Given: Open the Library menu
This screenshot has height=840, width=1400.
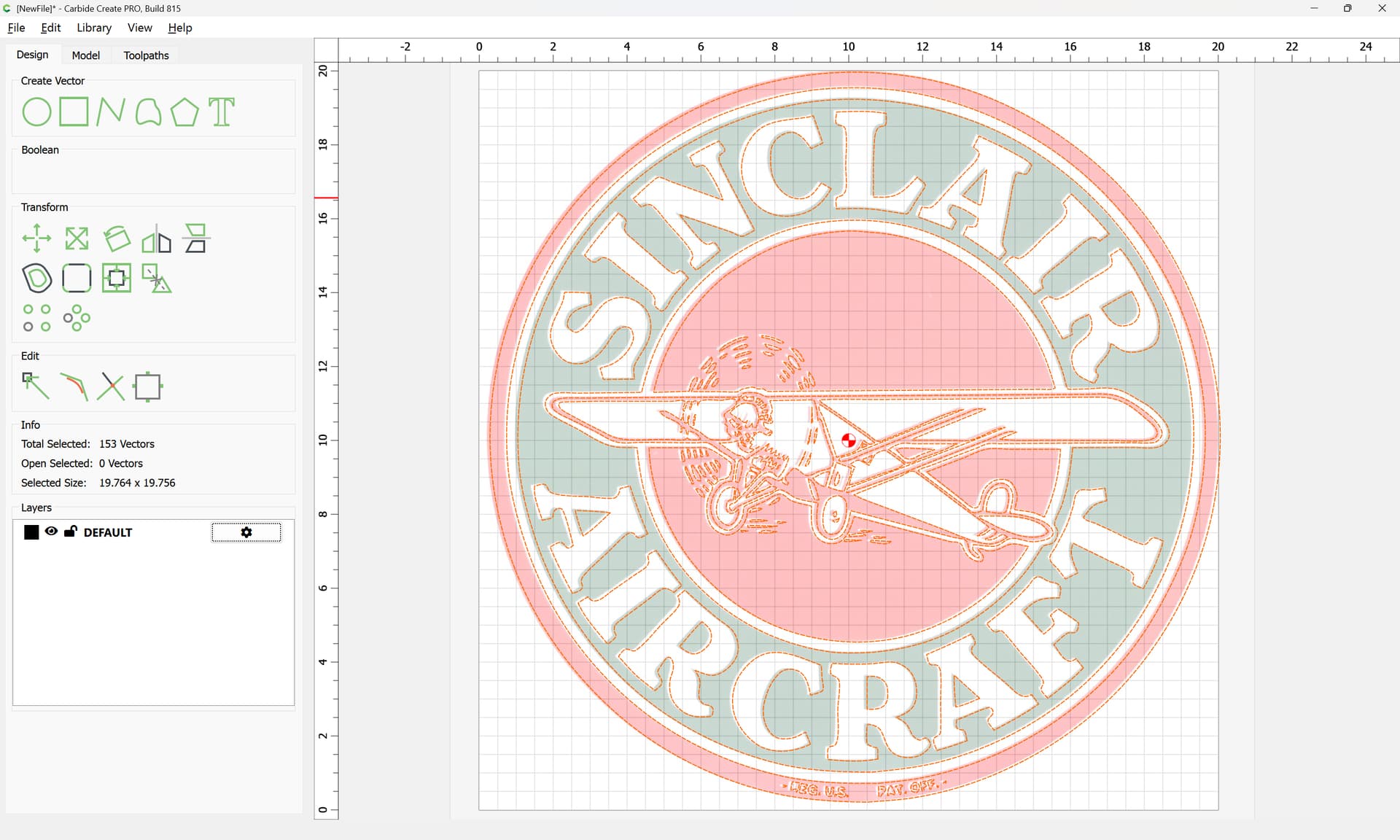Looking at the screenshot, I should [94, 28].
